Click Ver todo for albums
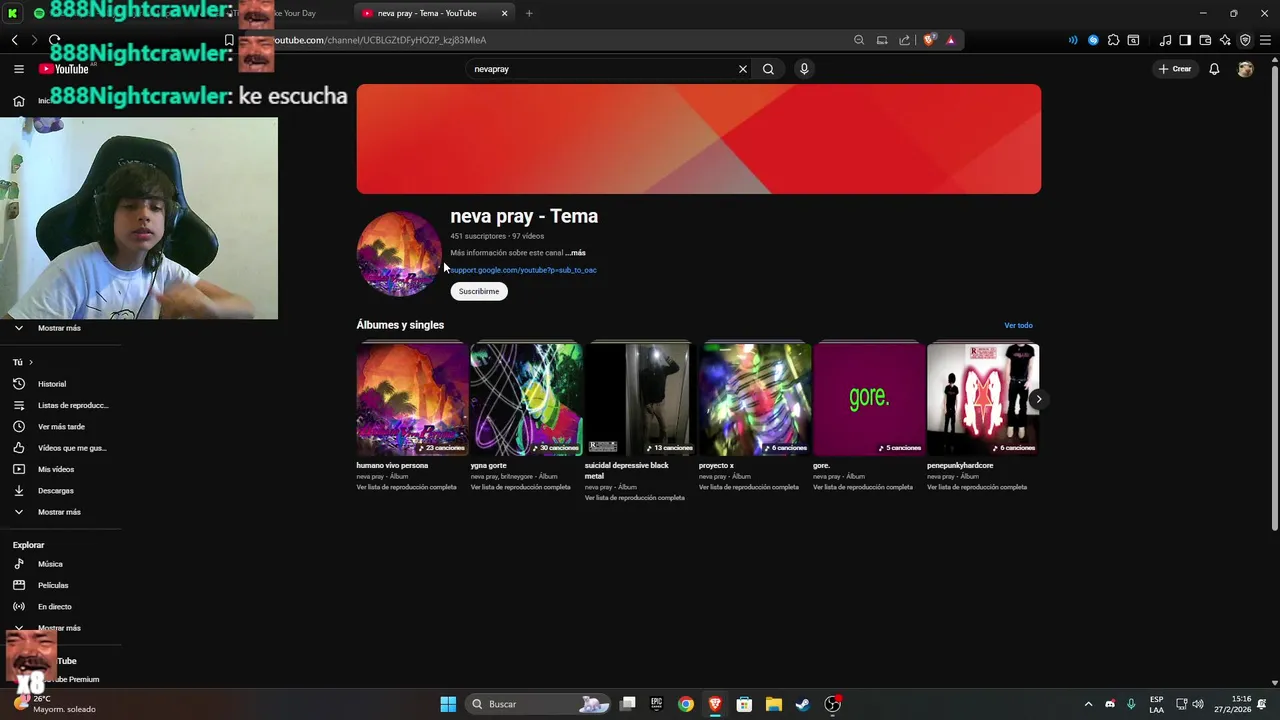1280x720 pixels. [1018, 325]
